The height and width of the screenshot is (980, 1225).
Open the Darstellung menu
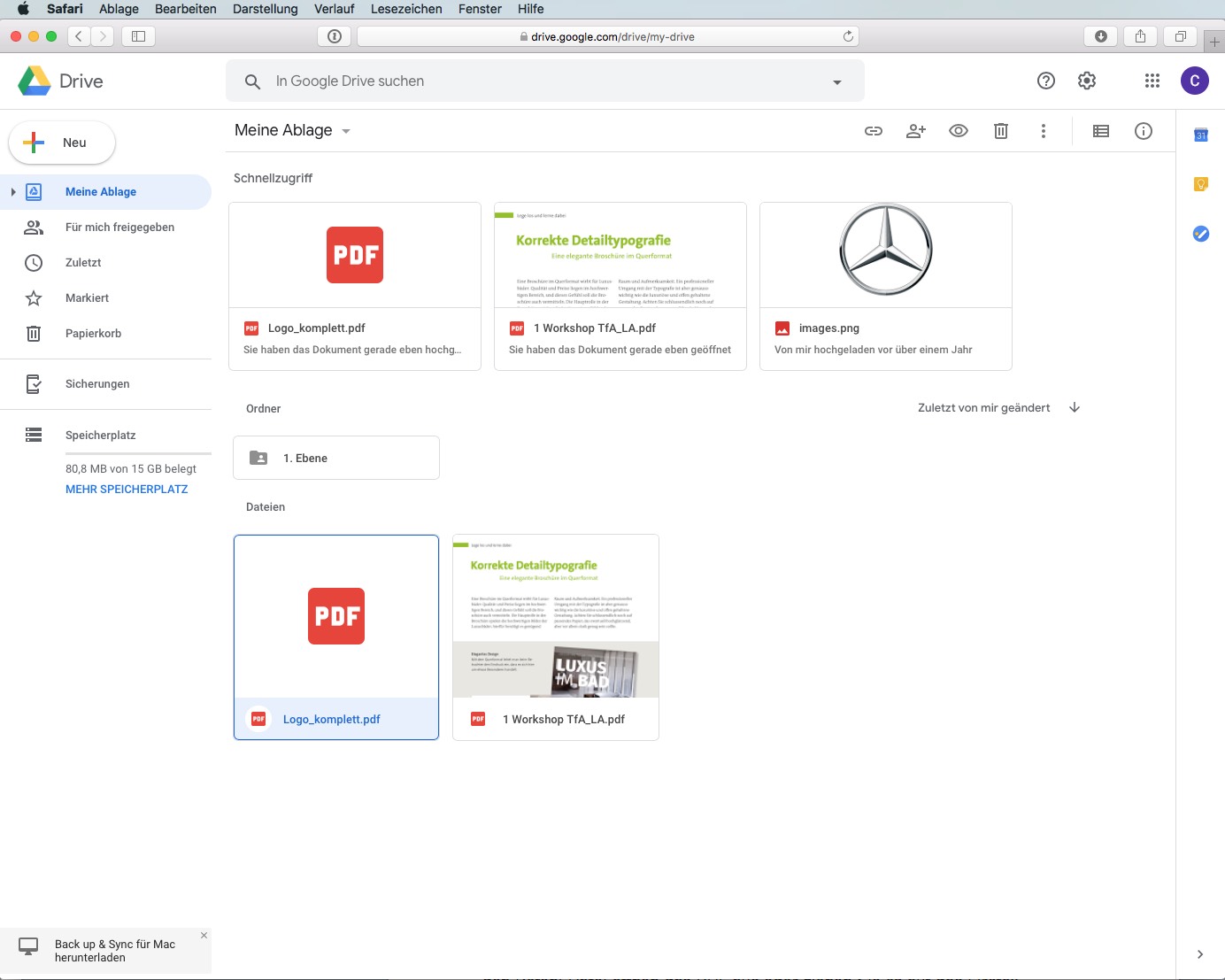point(266,9)
